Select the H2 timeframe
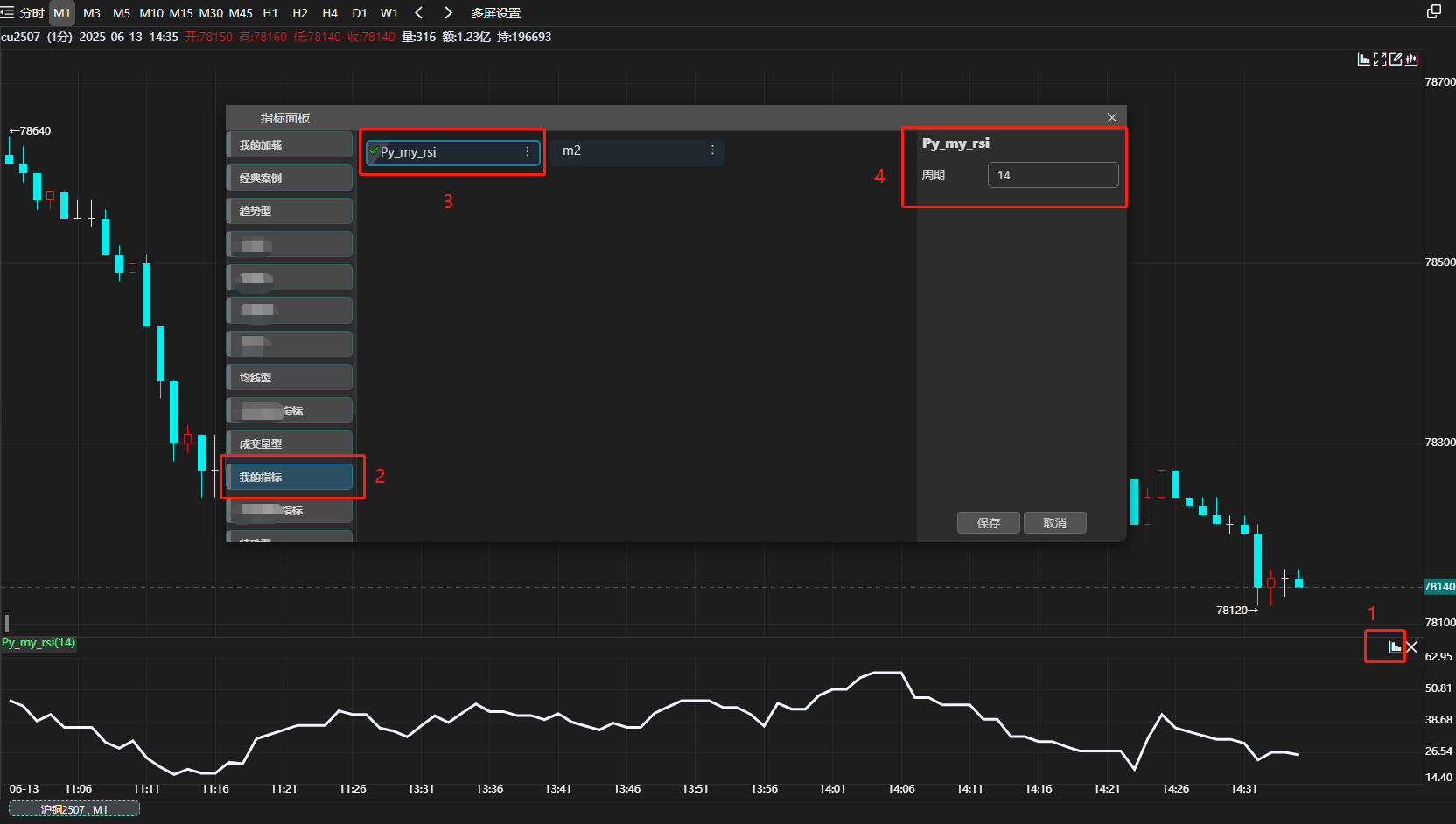Image resolution: width=1456 pixels, height=824 pixels. (300, 13)
